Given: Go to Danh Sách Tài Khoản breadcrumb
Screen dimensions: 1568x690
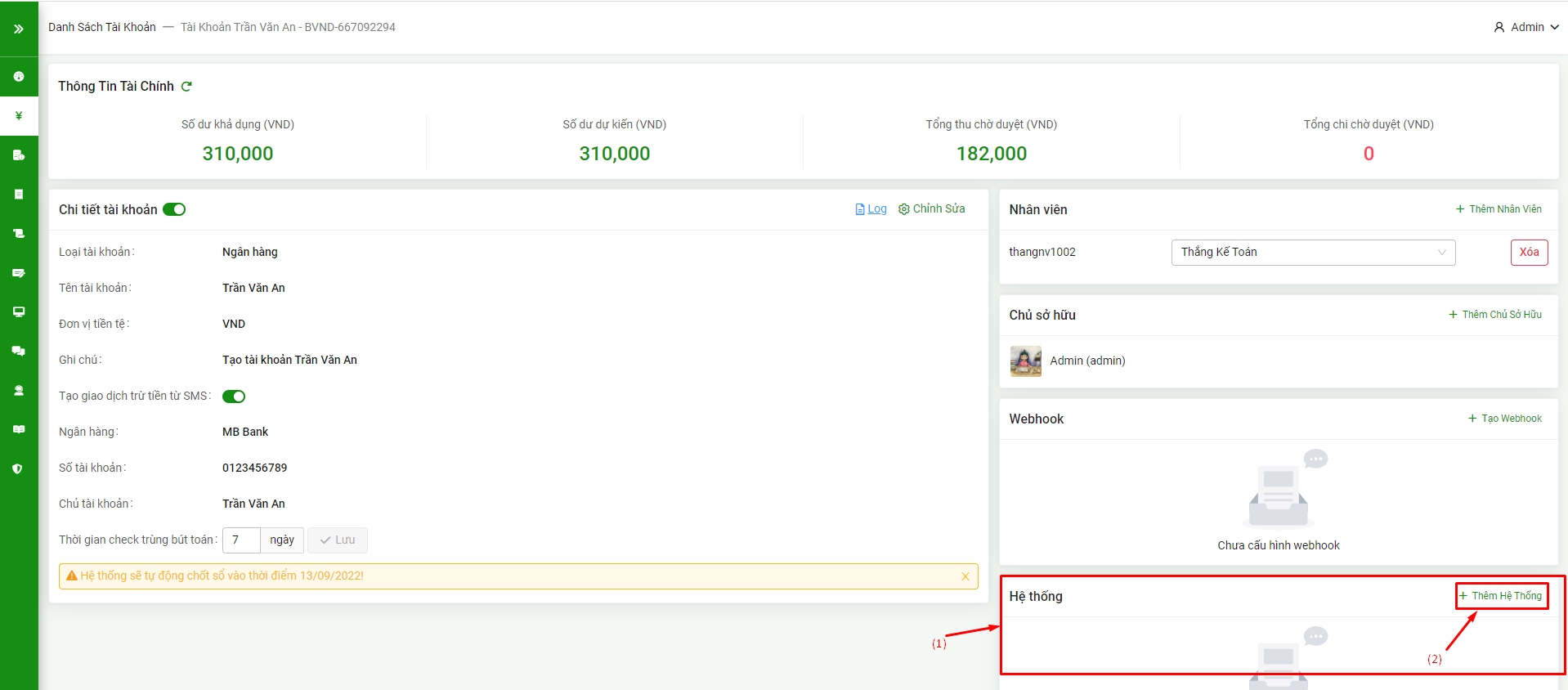Looking at the screenshot, I should pos(102,27).
